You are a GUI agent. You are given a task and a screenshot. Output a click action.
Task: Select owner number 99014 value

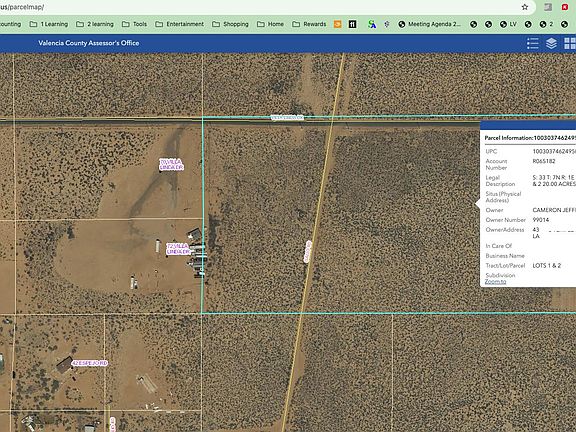click(x=541, y=220)
